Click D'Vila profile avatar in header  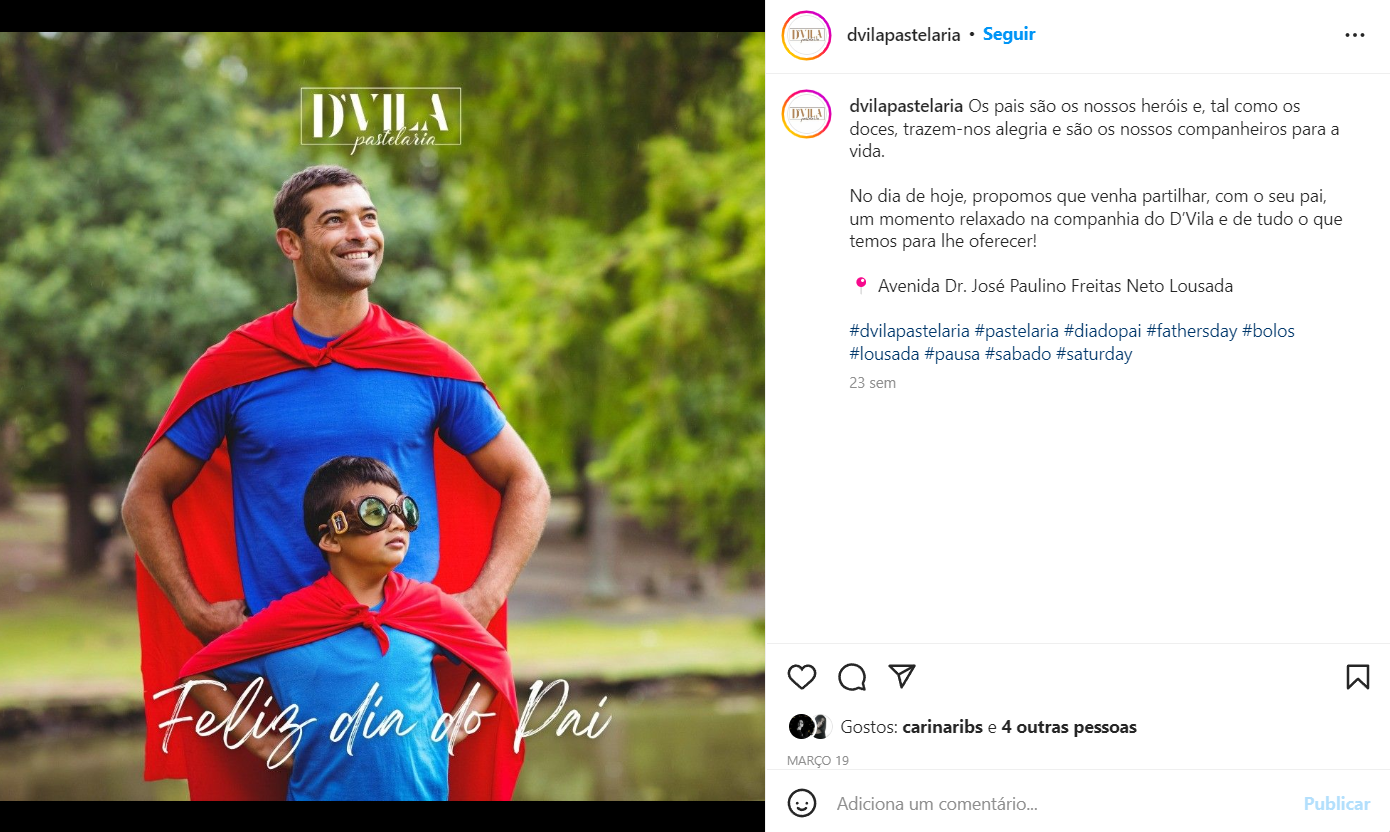(x=806, y=35)
